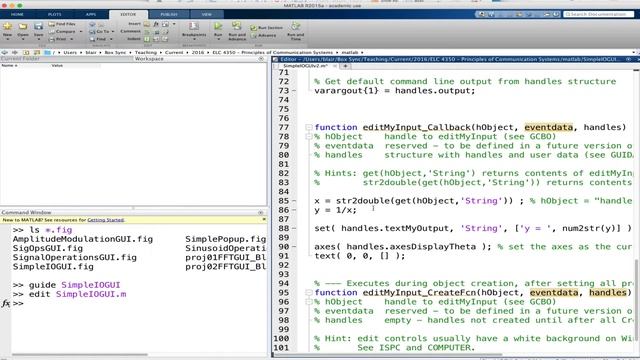The width and height of the screenshot is (640, 360).
Task: Click the editor horizontal scrollbar
Action: (x=388, y=355)
